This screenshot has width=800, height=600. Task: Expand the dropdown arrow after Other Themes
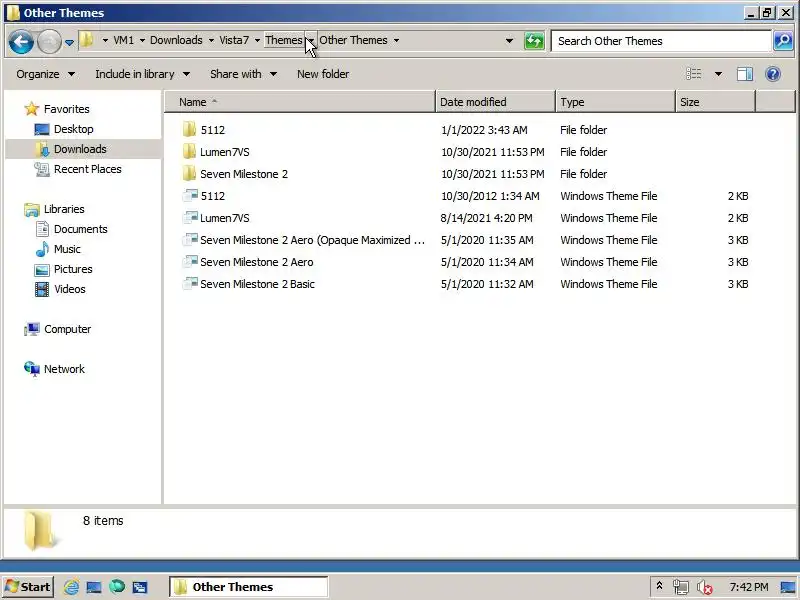pyautogui.click(x=396, y=40)
